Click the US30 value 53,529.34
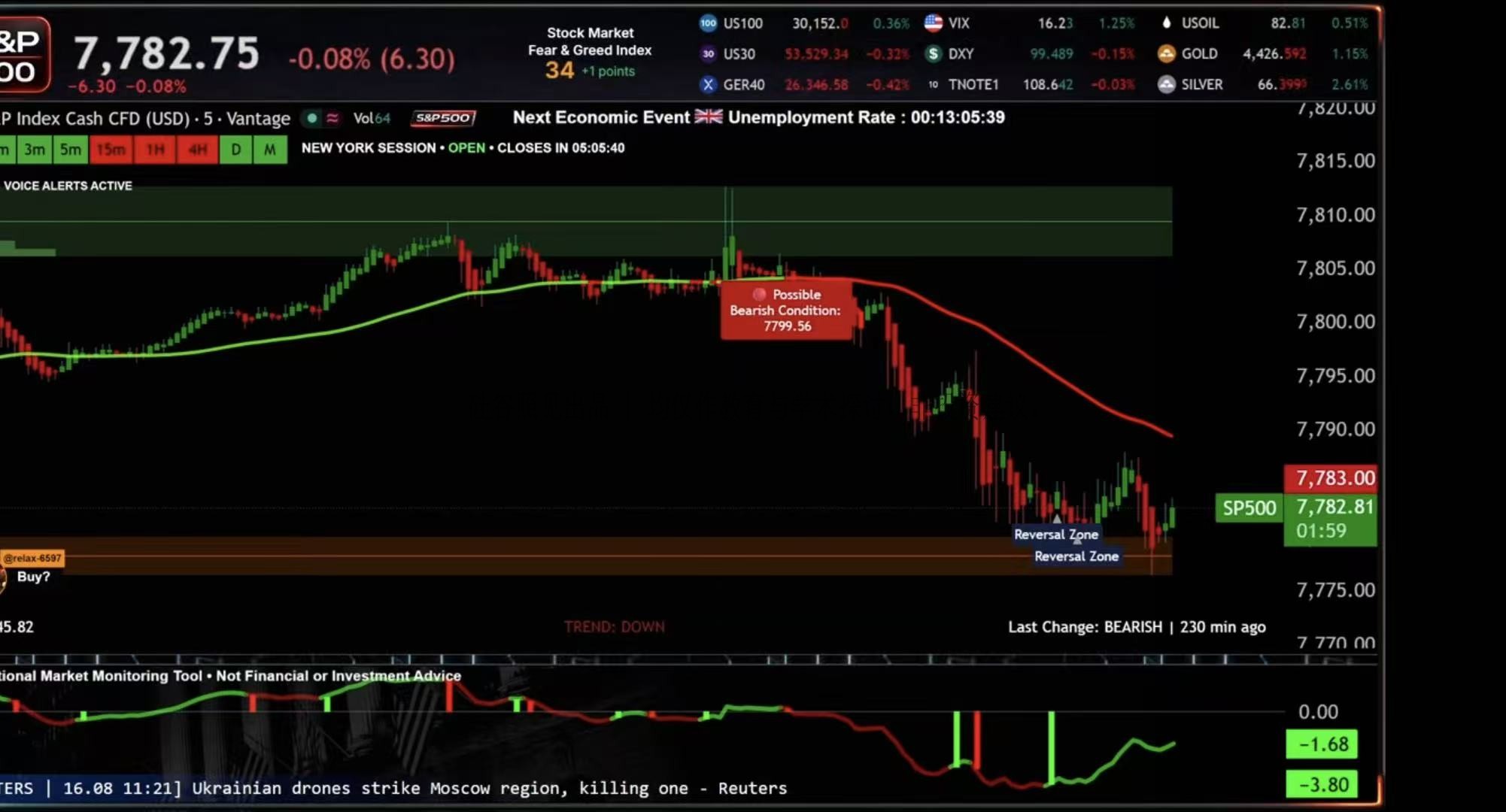 [x=816, y=54]
